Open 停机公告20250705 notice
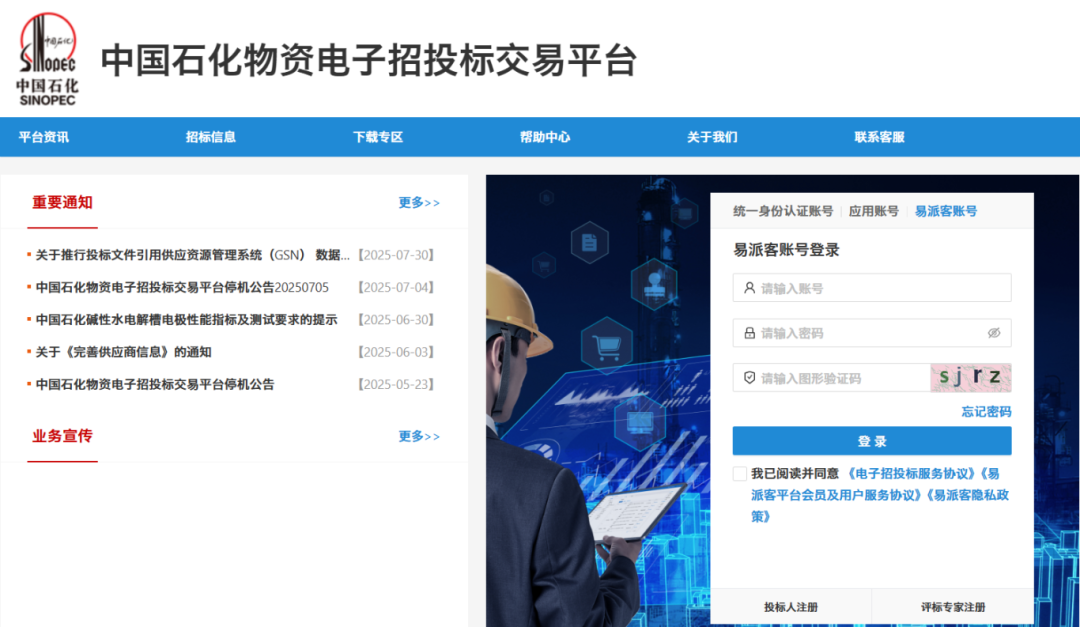 tap(182, 287)
